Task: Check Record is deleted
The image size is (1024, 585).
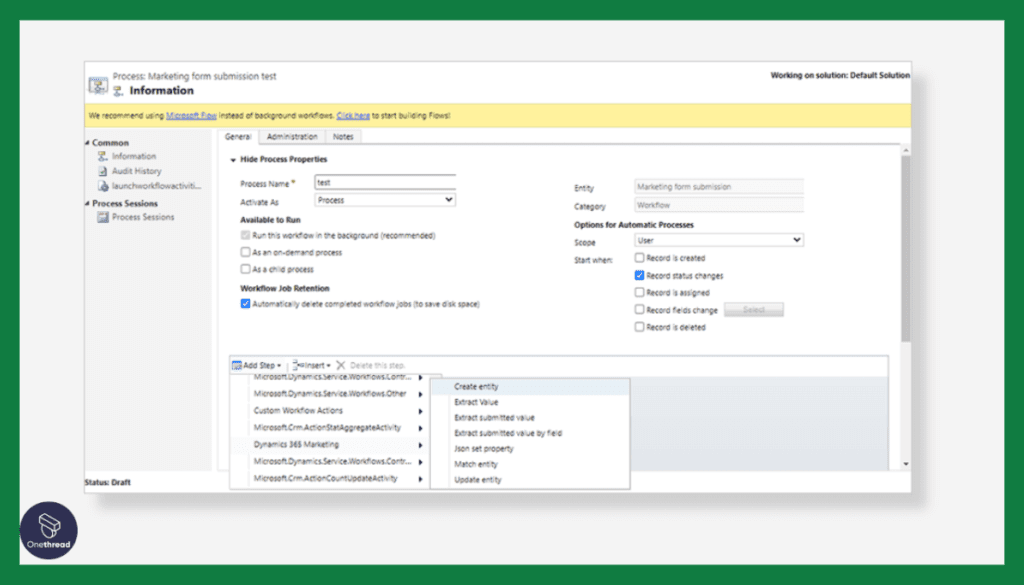Action: (639, 327)
